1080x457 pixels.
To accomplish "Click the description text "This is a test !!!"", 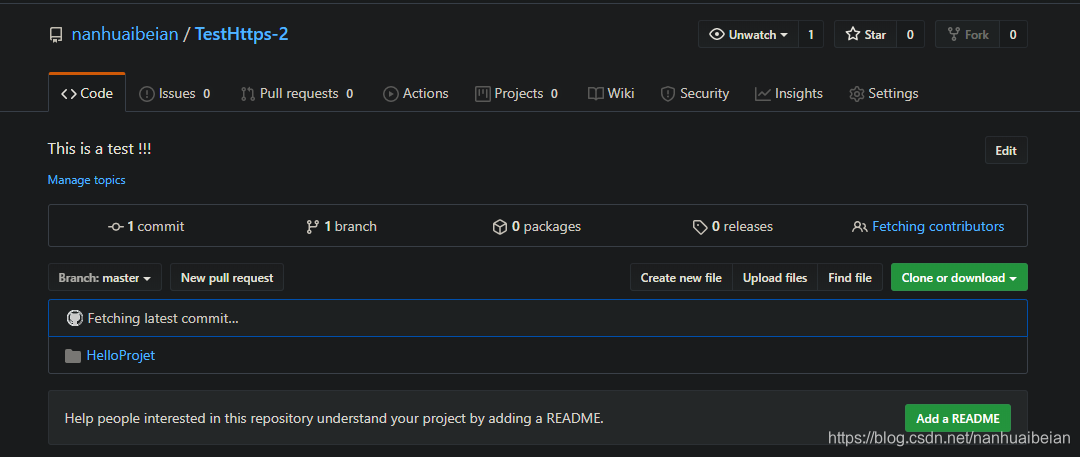I will click(99, 148).
